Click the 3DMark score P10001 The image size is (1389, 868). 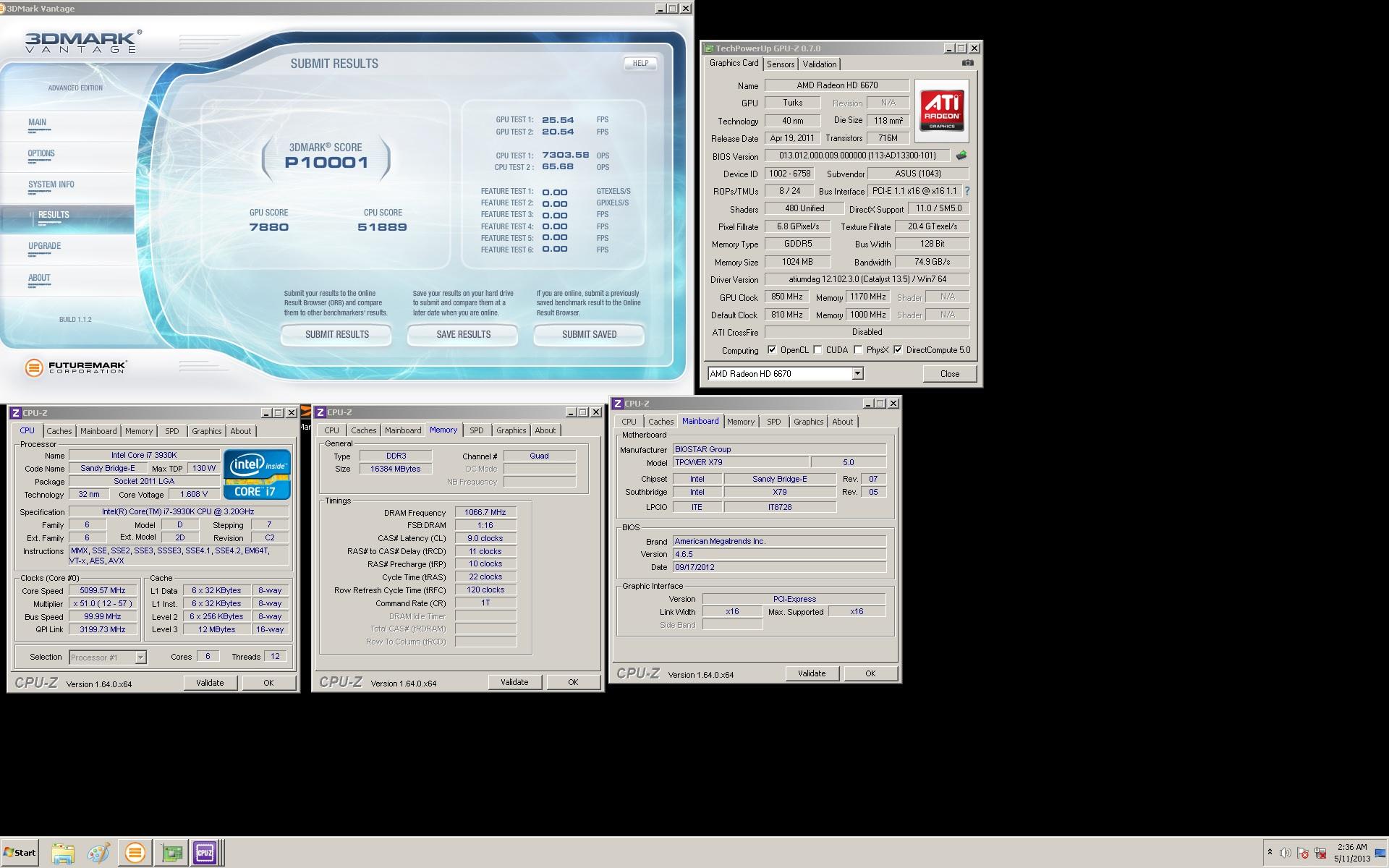(x=327, y=162)
